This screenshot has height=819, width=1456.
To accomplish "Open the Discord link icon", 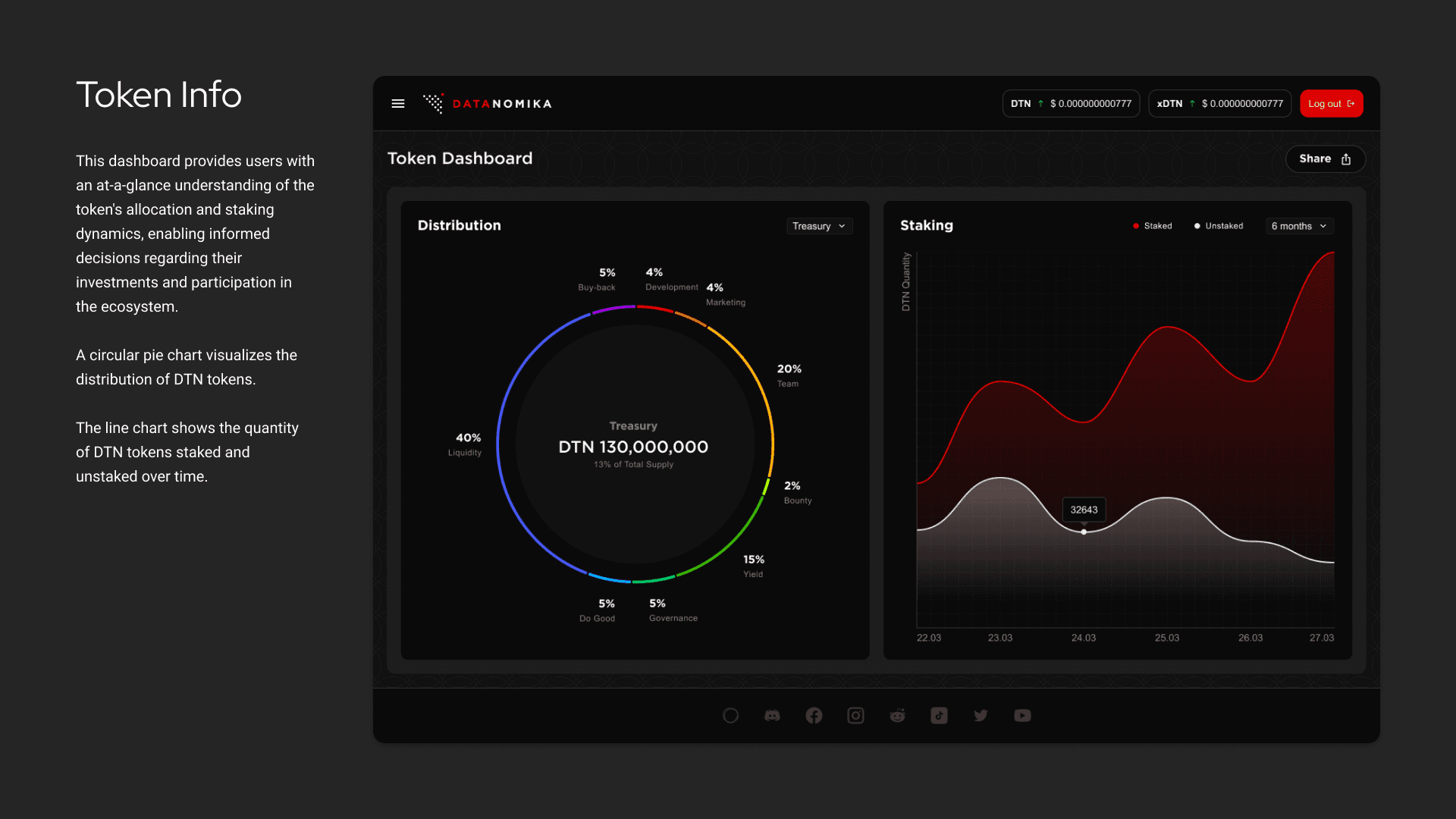I will pos(772,715).
